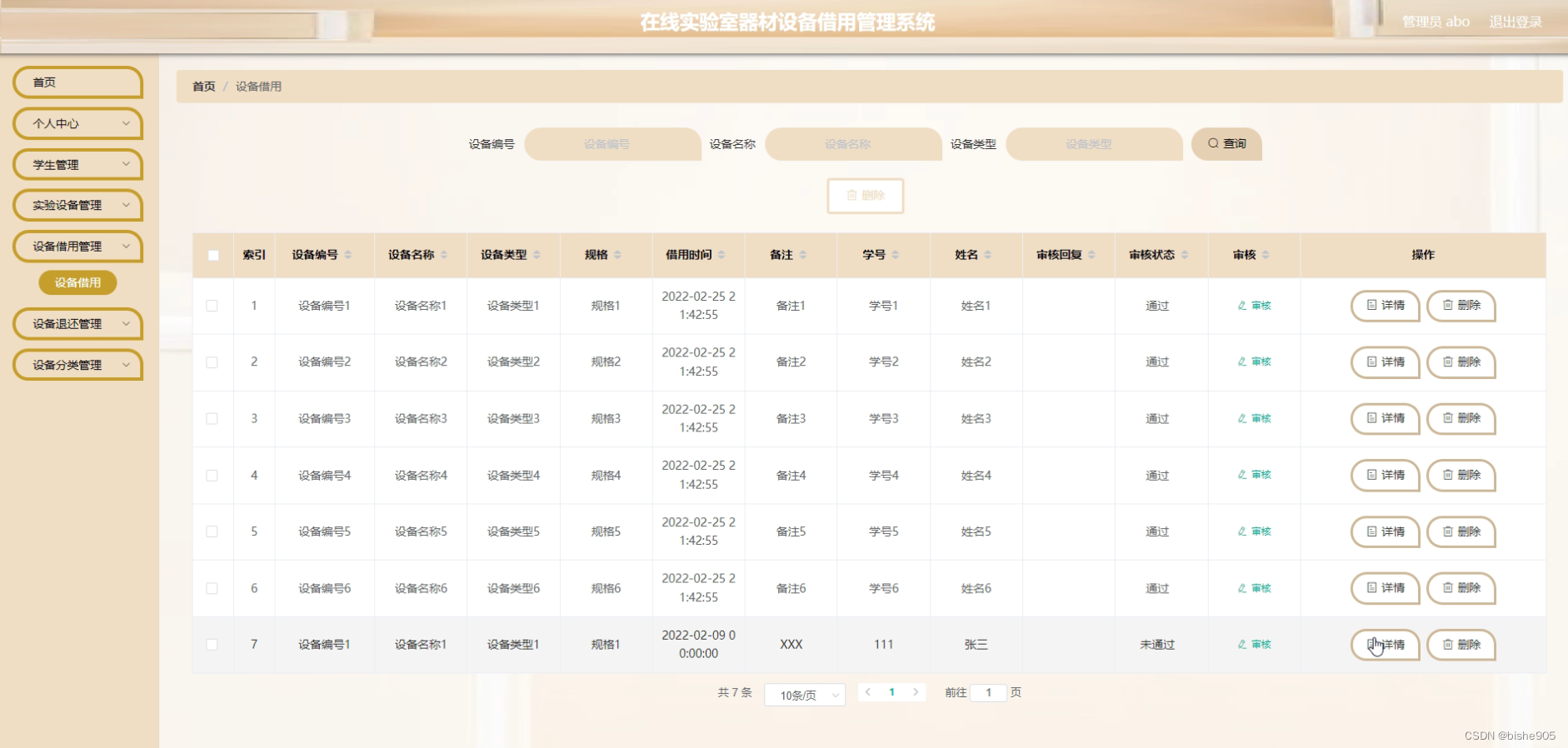Focus the 设备编号 search field
Image resolution: width=1568 pixels, height=748 pixels.
[x=612, y=144]
